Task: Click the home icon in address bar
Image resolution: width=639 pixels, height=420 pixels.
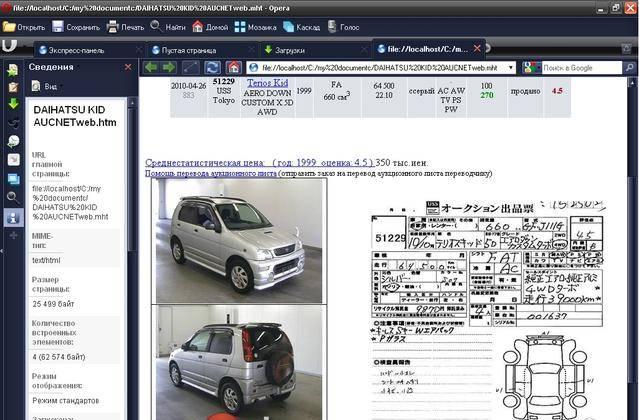Action: pos(234,68)
